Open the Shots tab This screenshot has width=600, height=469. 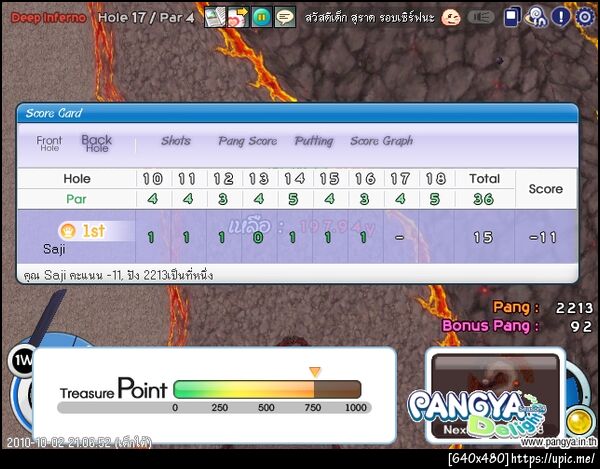176,141
